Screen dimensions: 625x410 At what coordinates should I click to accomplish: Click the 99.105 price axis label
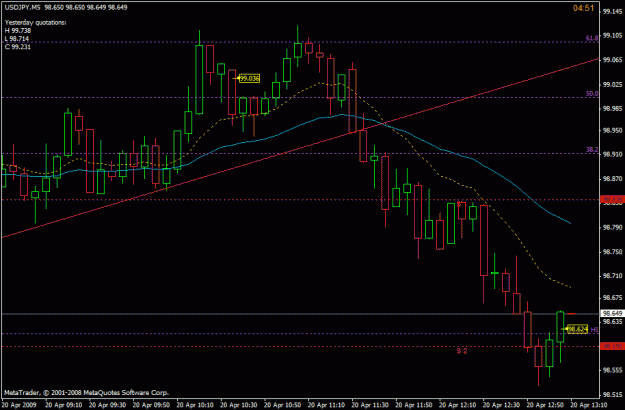coord(613,36)
